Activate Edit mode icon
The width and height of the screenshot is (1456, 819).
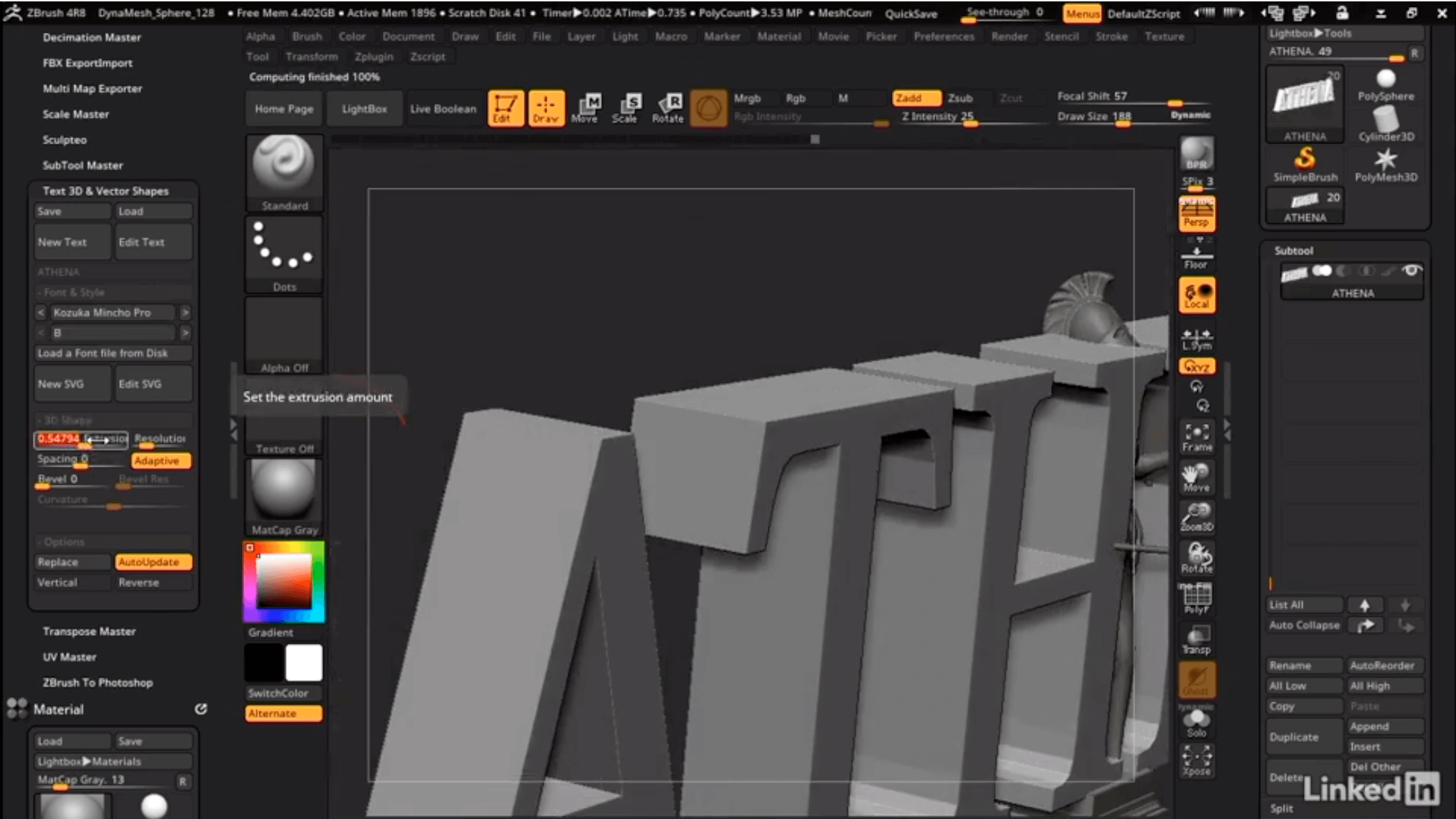click(x=506, y=109)
